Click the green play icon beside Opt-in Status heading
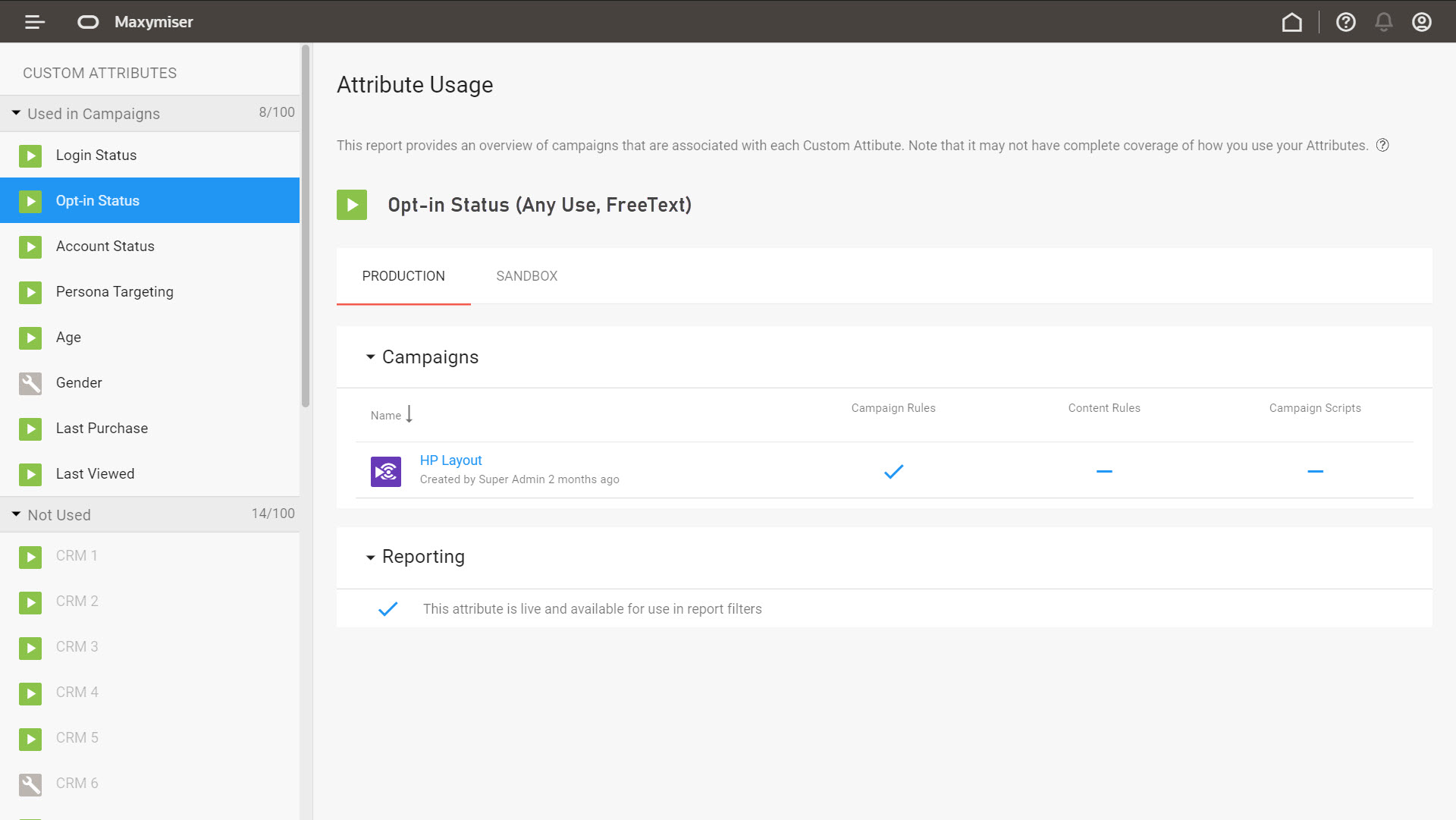This screenshot has height=820, width=1456. click(352, 205)
